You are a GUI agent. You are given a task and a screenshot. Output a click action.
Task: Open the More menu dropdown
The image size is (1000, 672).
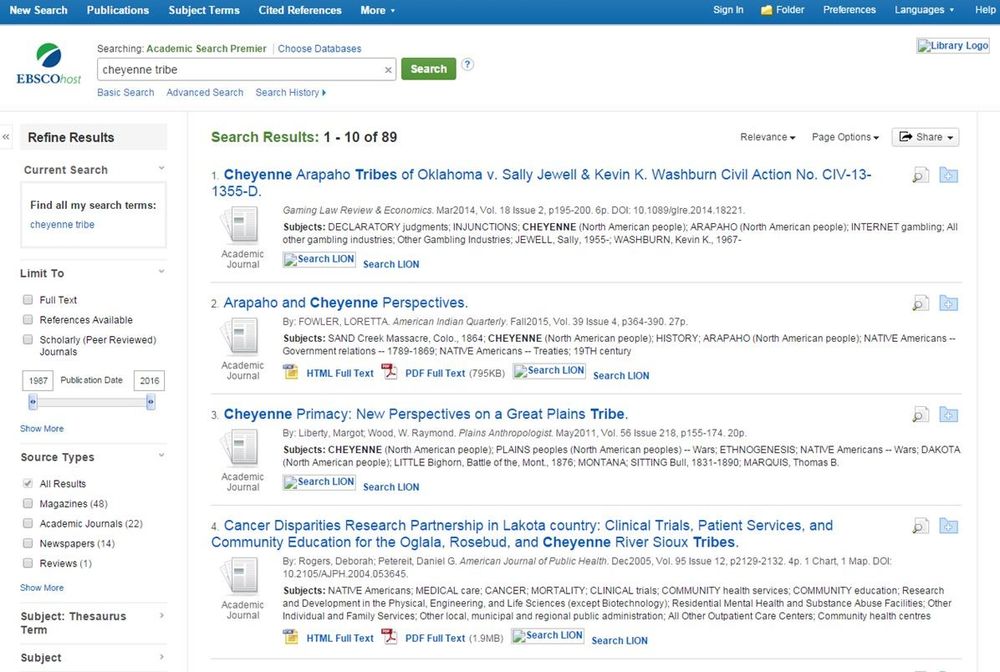click(x=378, y=11)
